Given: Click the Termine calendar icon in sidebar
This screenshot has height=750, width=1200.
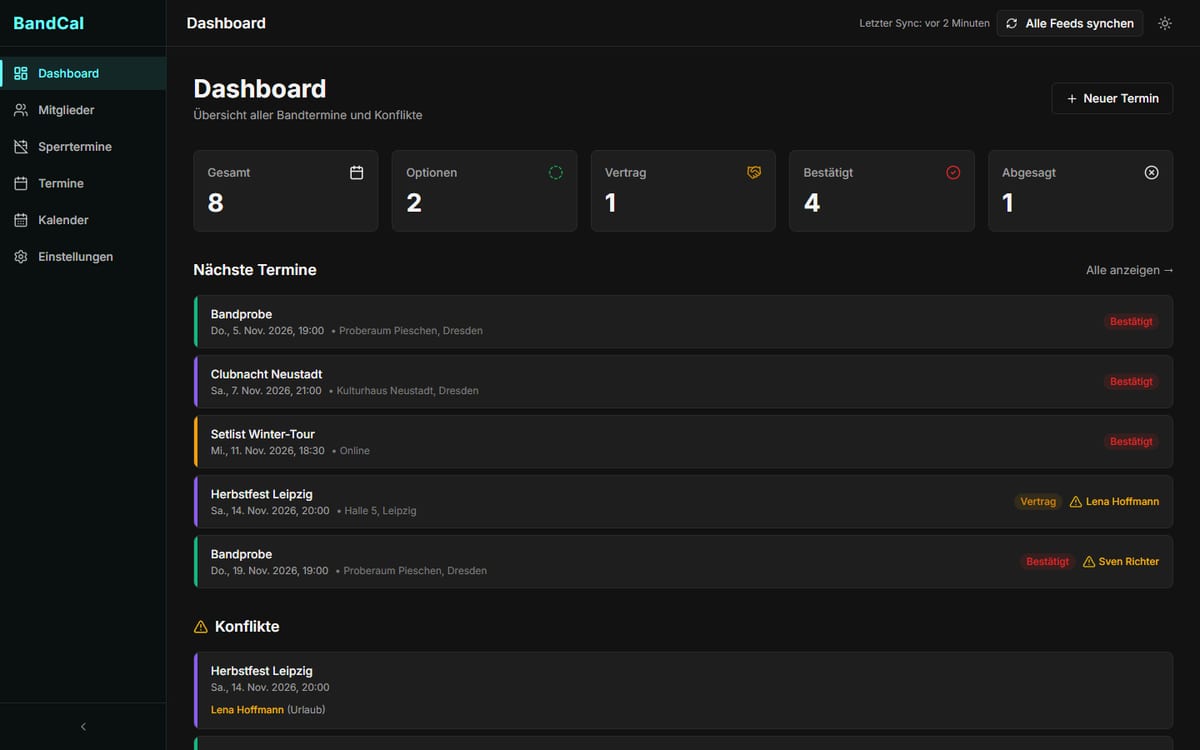Looking at the screenshot, I should (21, 183).
